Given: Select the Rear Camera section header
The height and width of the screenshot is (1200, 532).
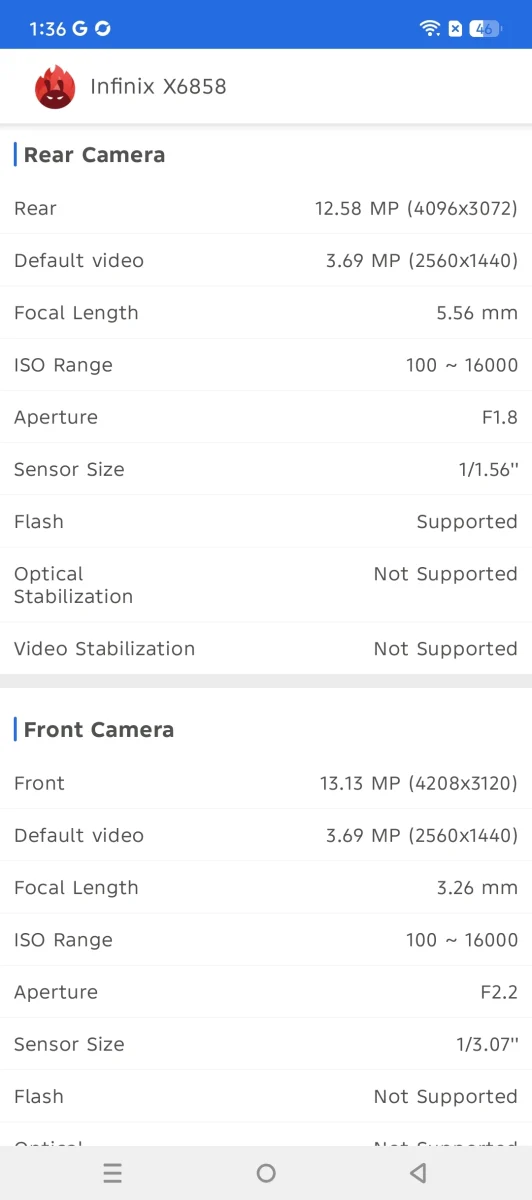Looking at the screenshot, I should tap(94, 155).
